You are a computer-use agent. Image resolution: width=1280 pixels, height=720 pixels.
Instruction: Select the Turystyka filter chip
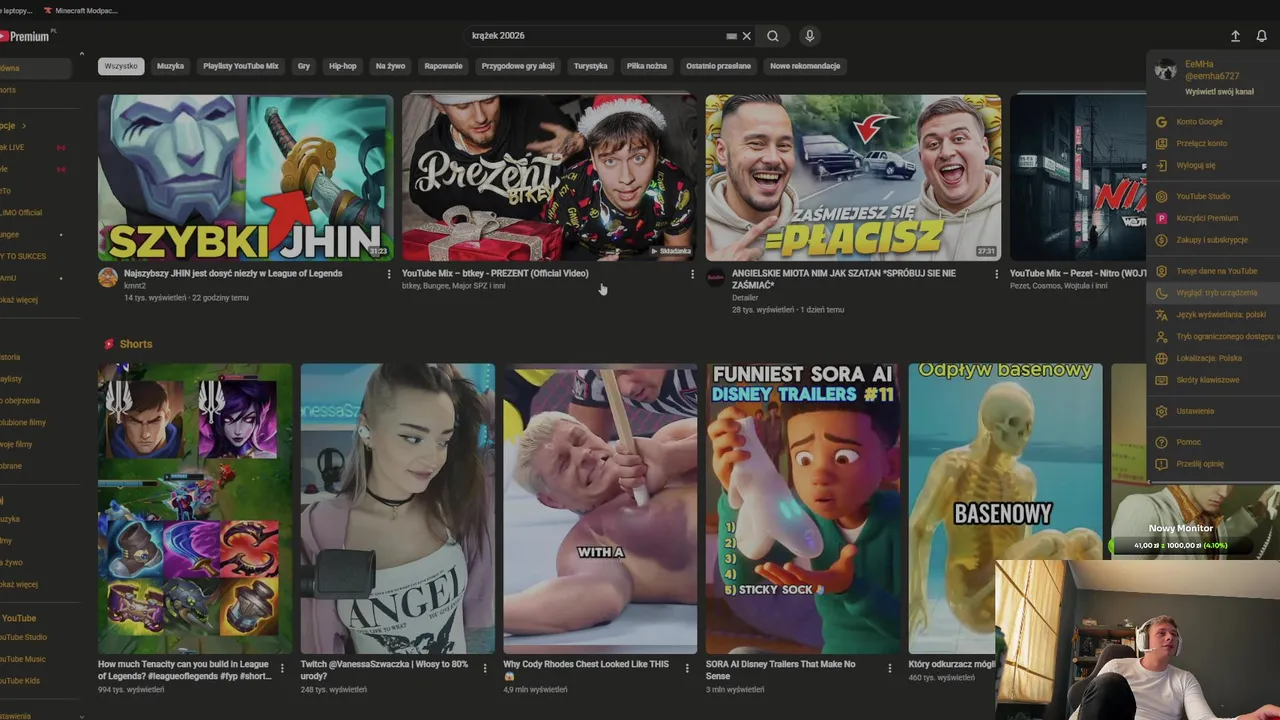pyautogui.click(x=591, y=66)
